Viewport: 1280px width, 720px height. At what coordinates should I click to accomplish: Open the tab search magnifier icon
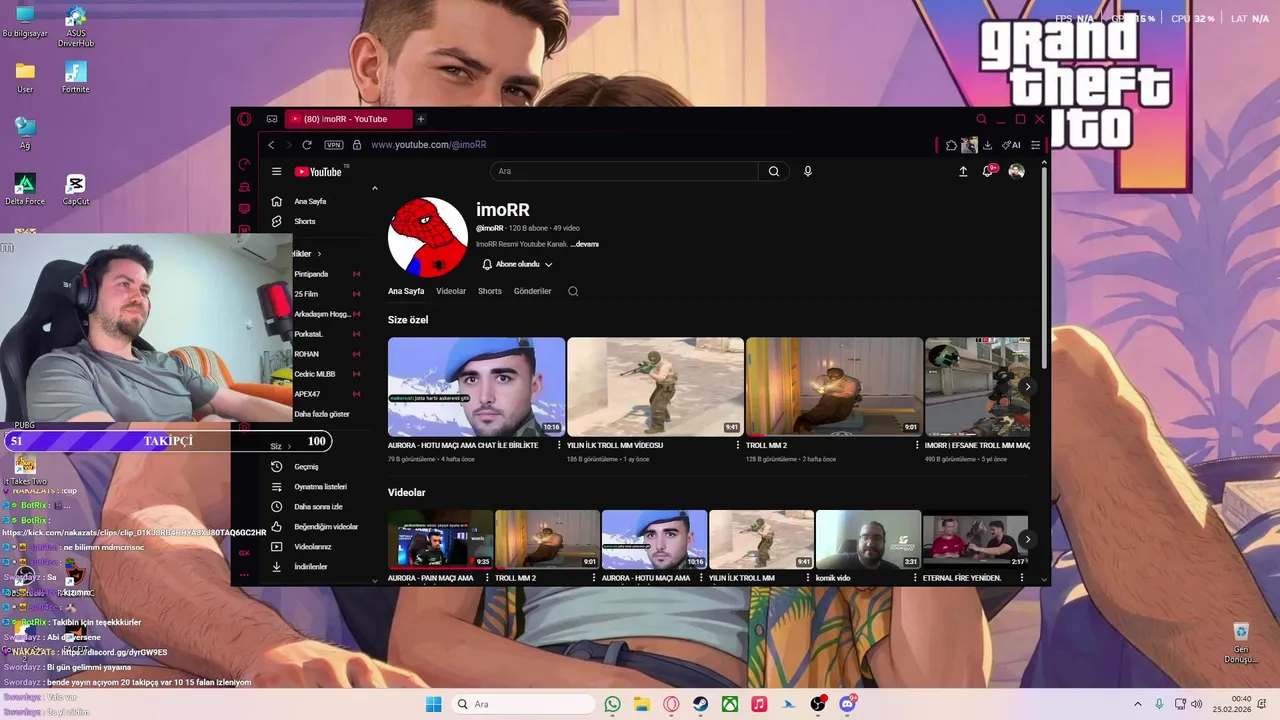(x=981, y=119)
